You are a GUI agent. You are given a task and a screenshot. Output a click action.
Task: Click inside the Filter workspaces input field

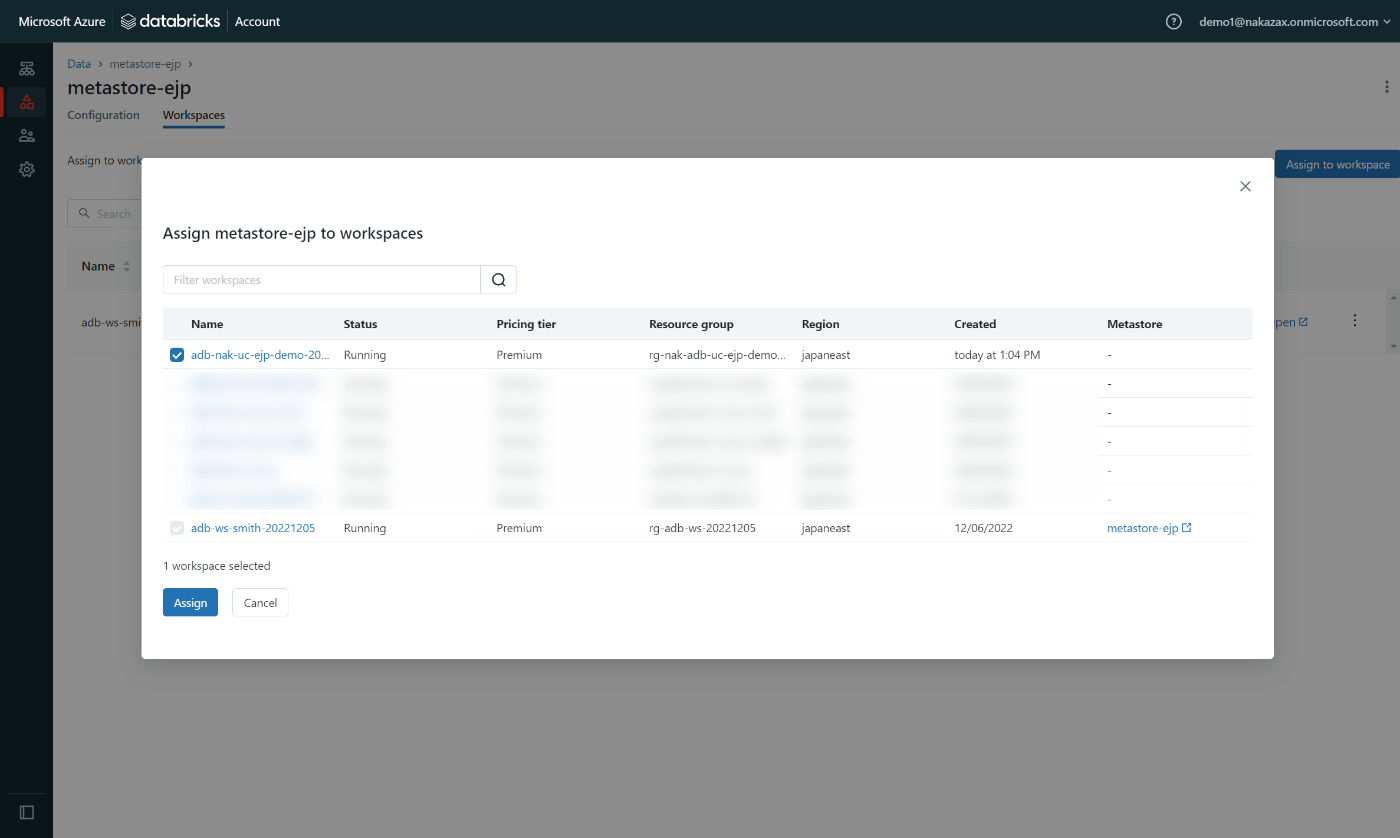coord(320,279)
